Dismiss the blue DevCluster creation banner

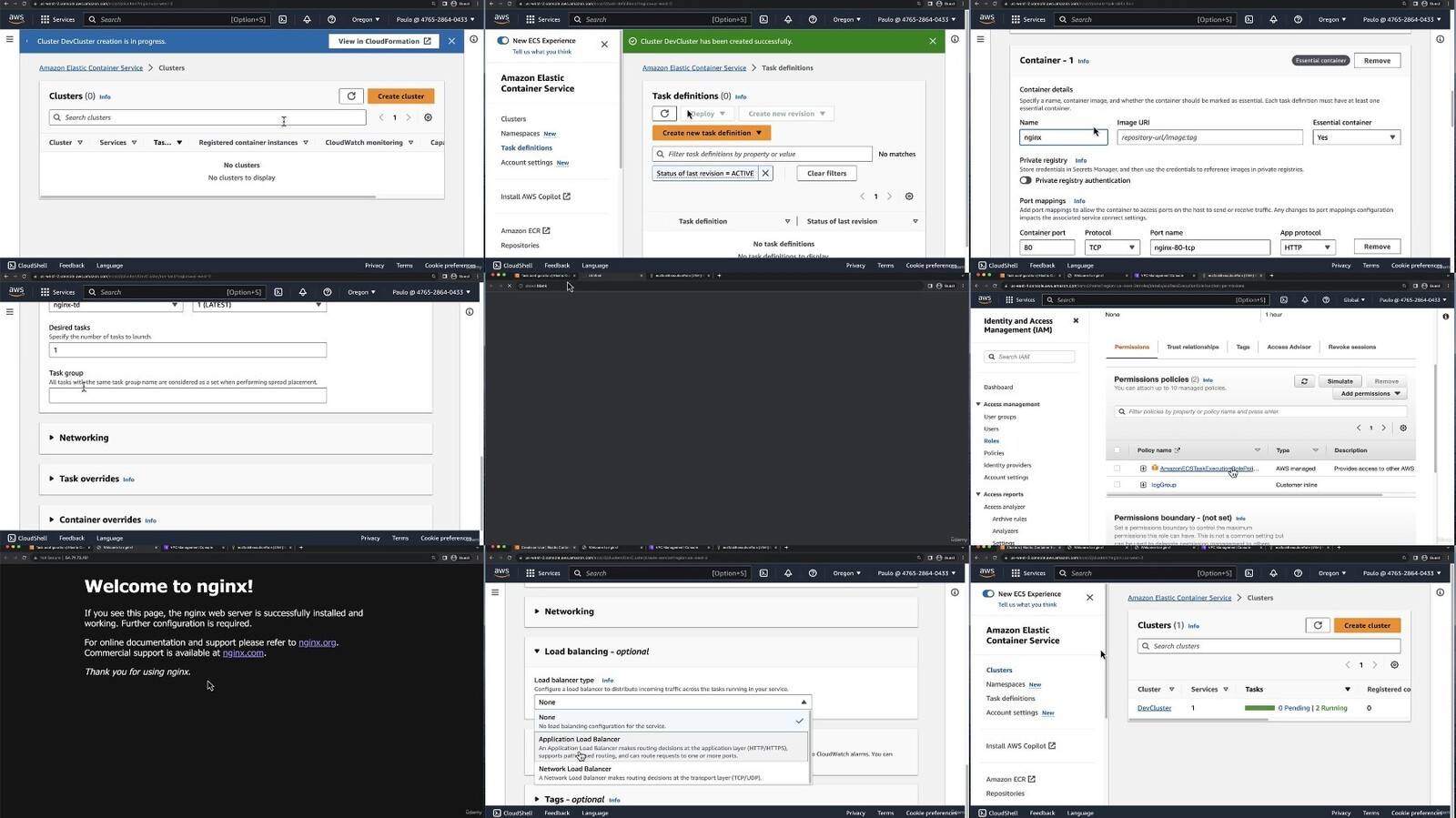tap(451, 41)
